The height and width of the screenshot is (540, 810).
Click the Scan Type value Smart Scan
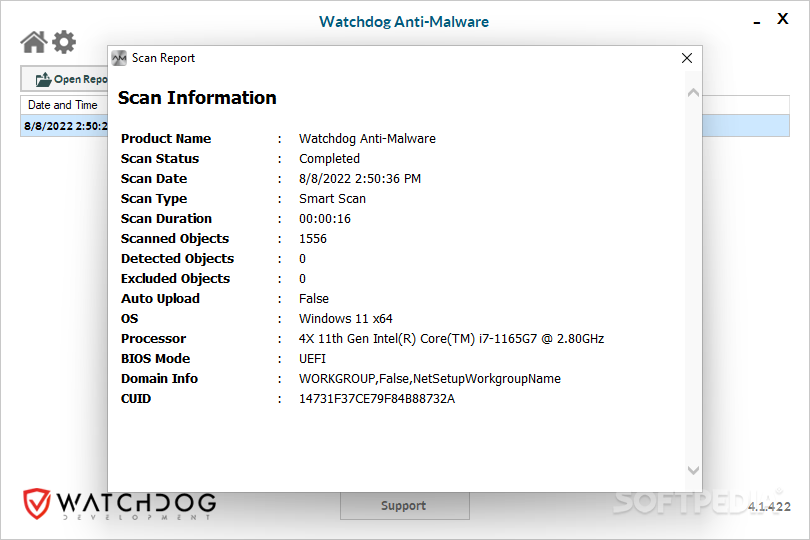click(x=332, y=198)
